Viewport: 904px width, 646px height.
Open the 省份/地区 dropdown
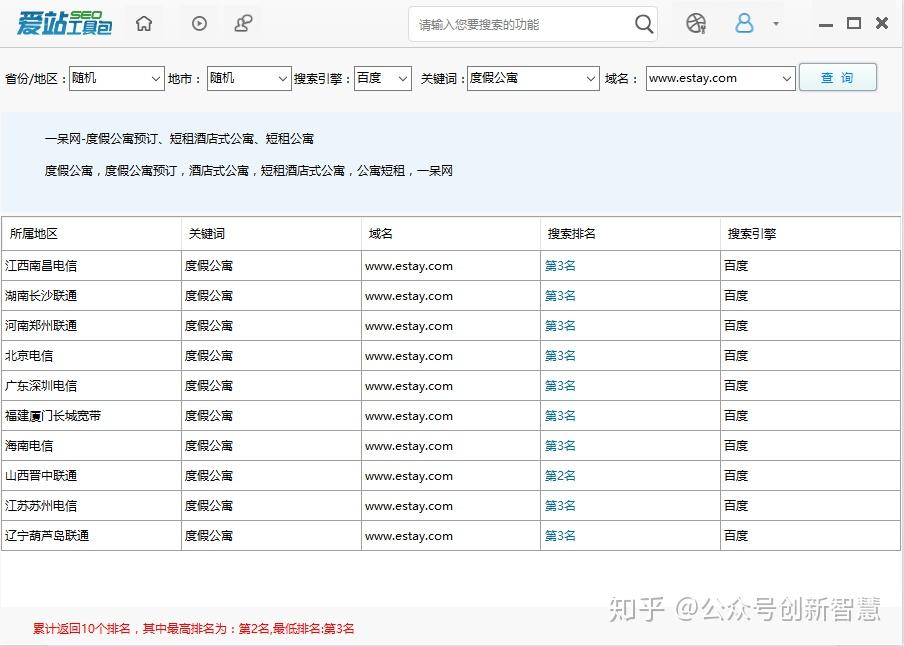(x=116, y=78)
